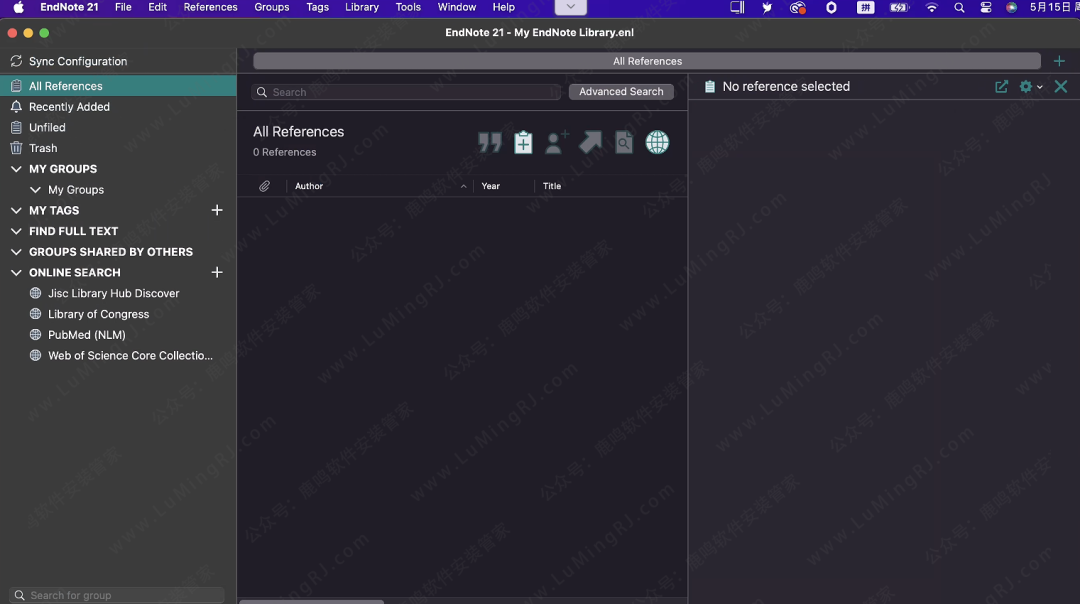Click the online search globe icon
The image size is (1080, 604).
(x=657, y=143)
